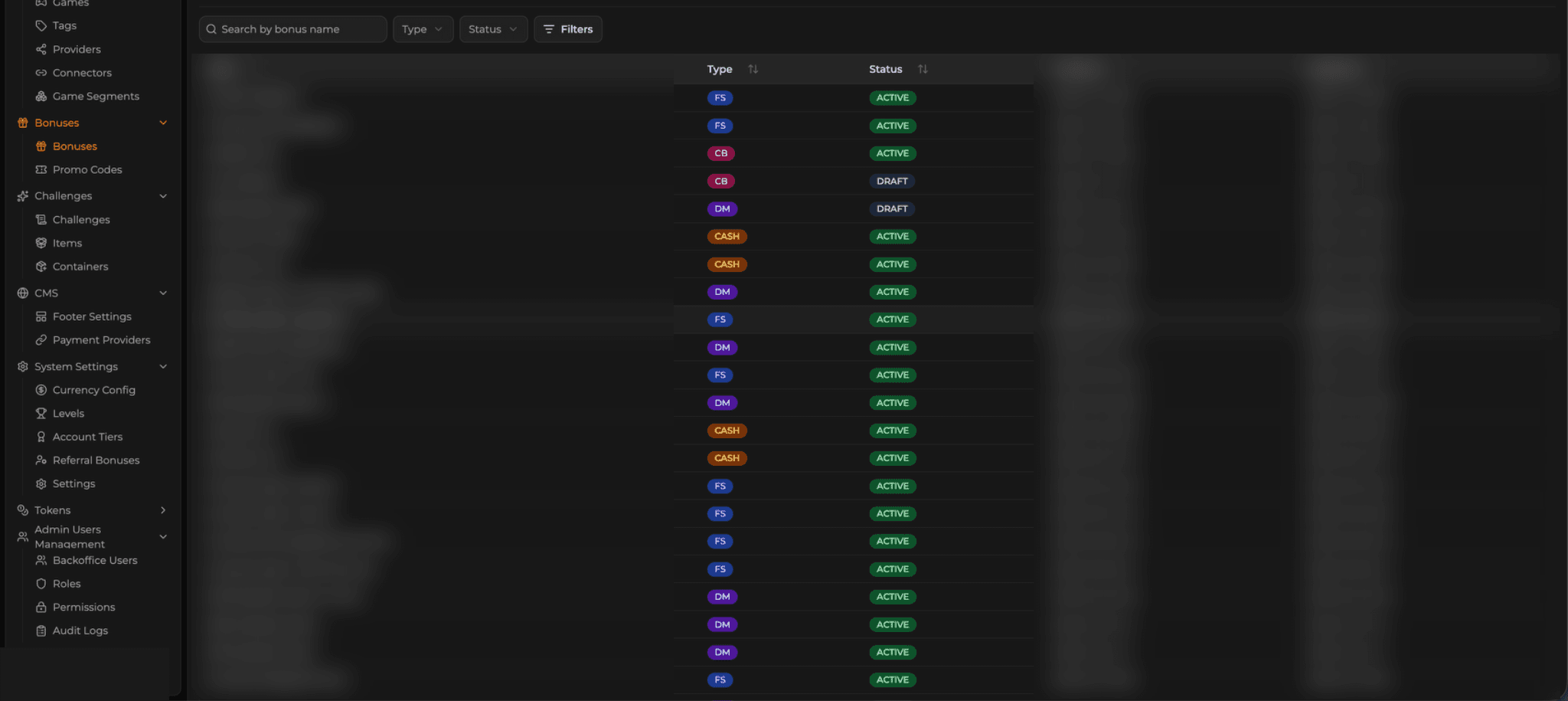Click the first DM type badge
The height and width of the screenshot is (701, 1568).
[x=722, y=208]
